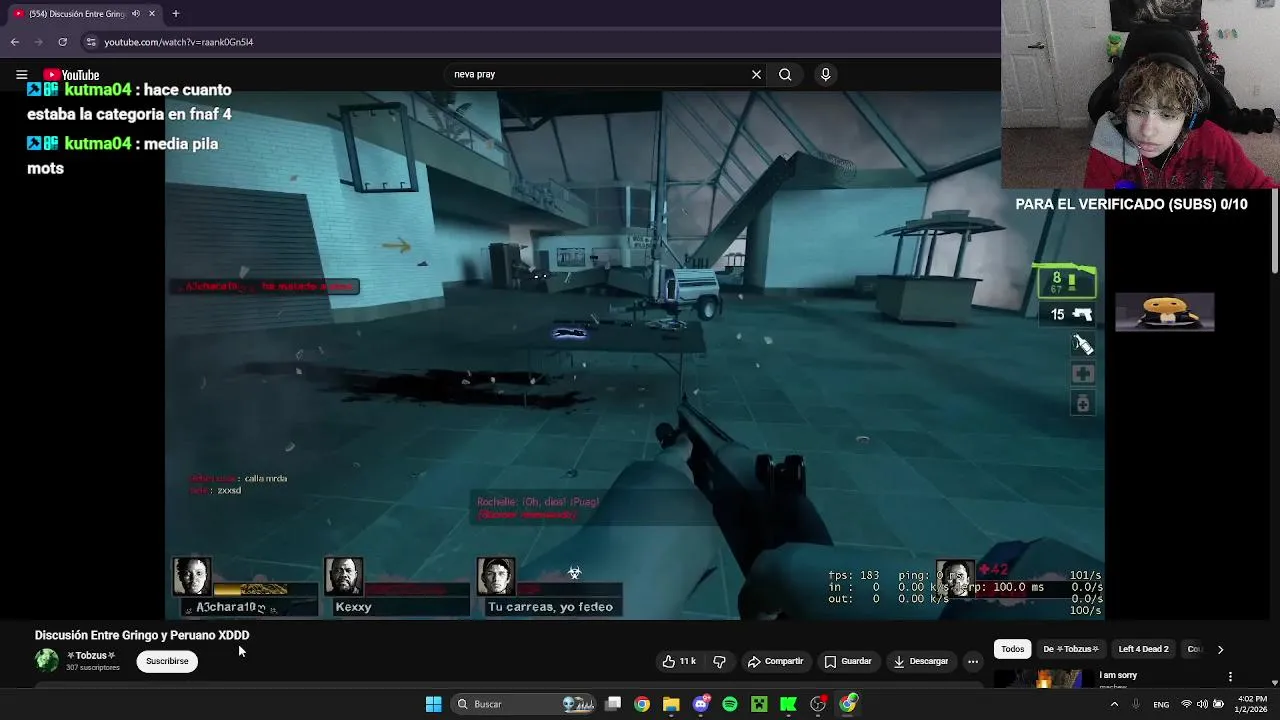View site information icon in address bar
Viewport: 1280px width, 720px height.
click(91, 42)
